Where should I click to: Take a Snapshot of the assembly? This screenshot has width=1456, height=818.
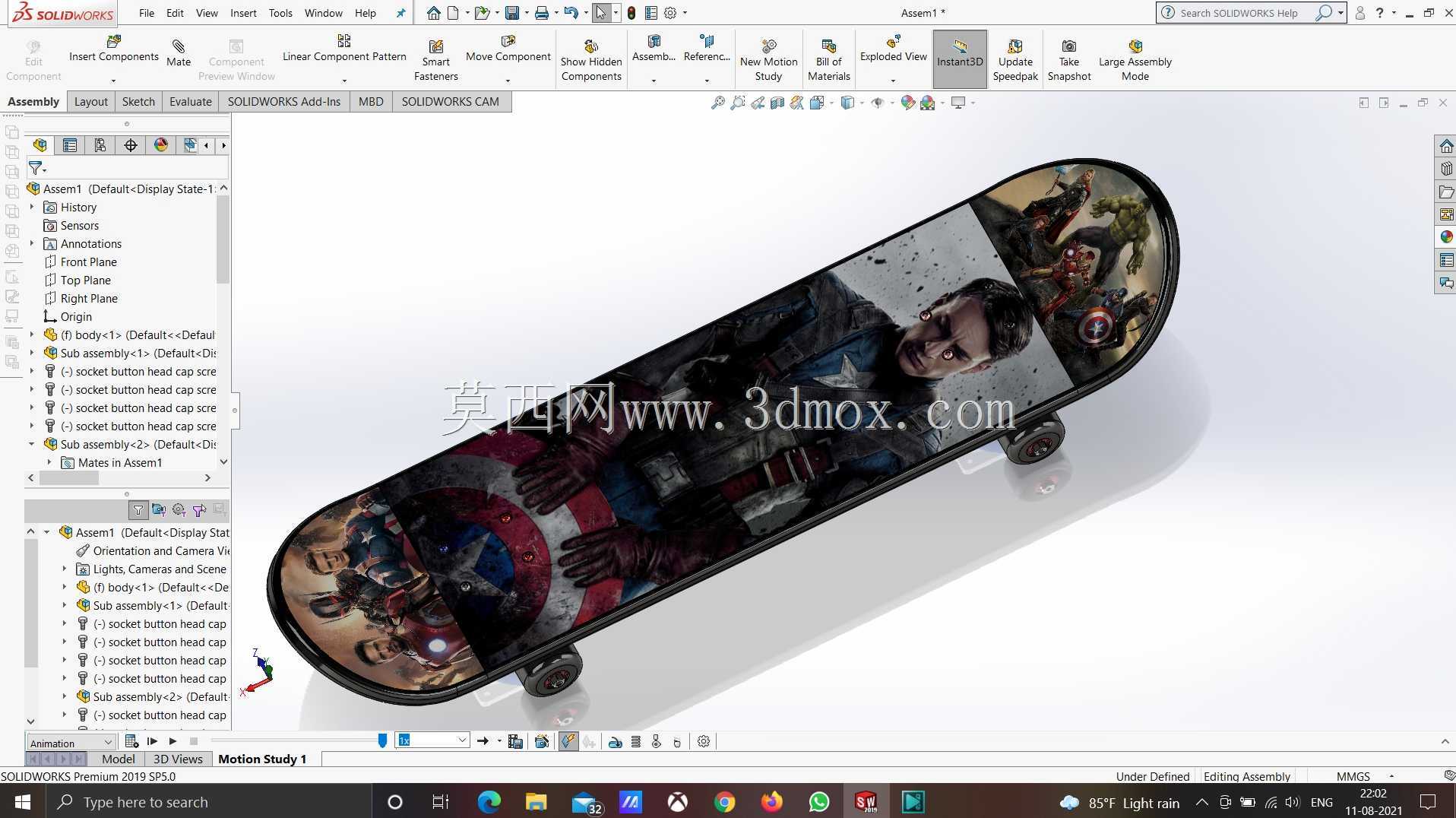tap(1068, 60)
